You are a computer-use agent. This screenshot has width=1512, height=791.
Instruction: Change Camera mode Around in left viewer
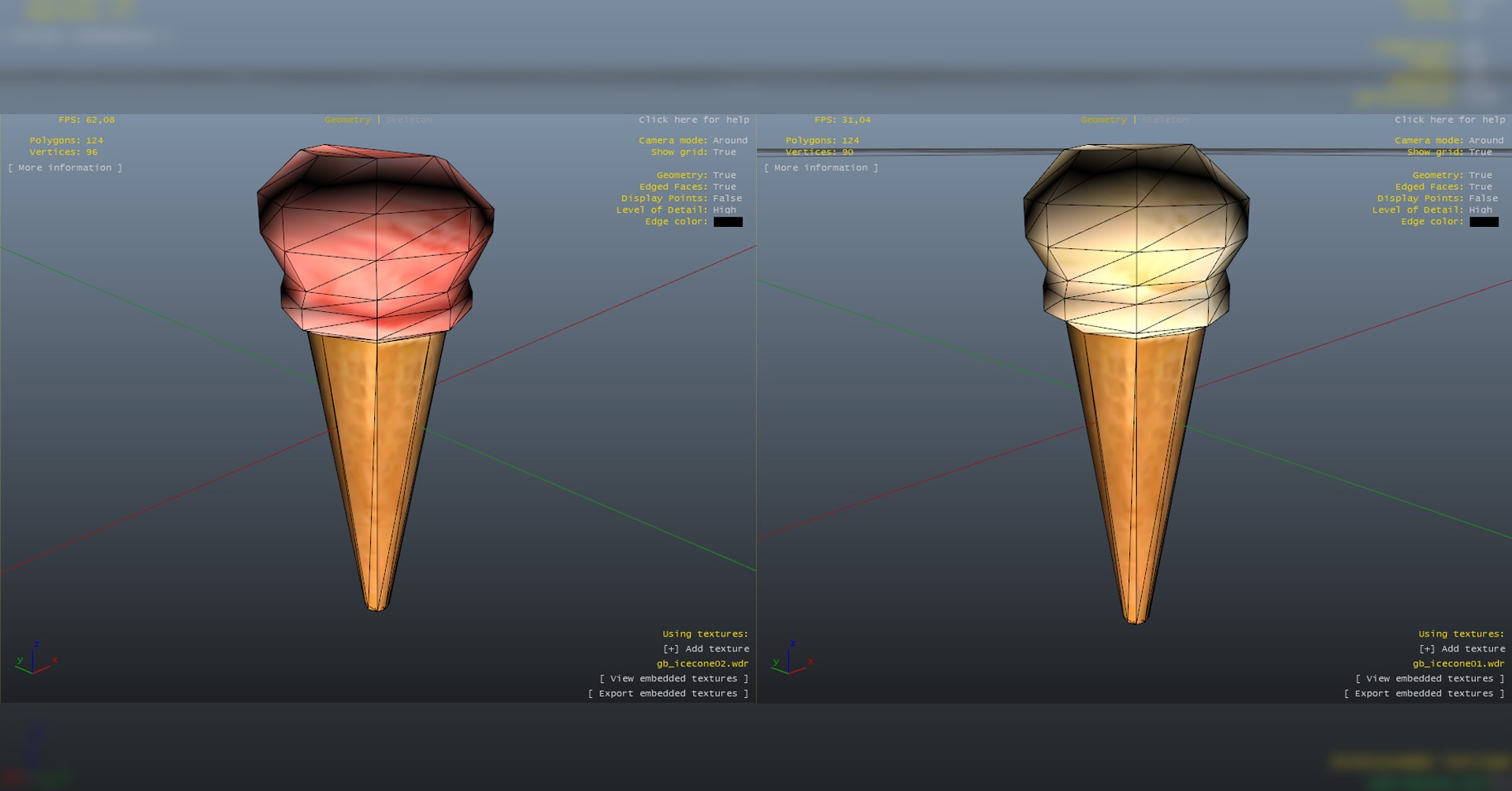(729, 140)
